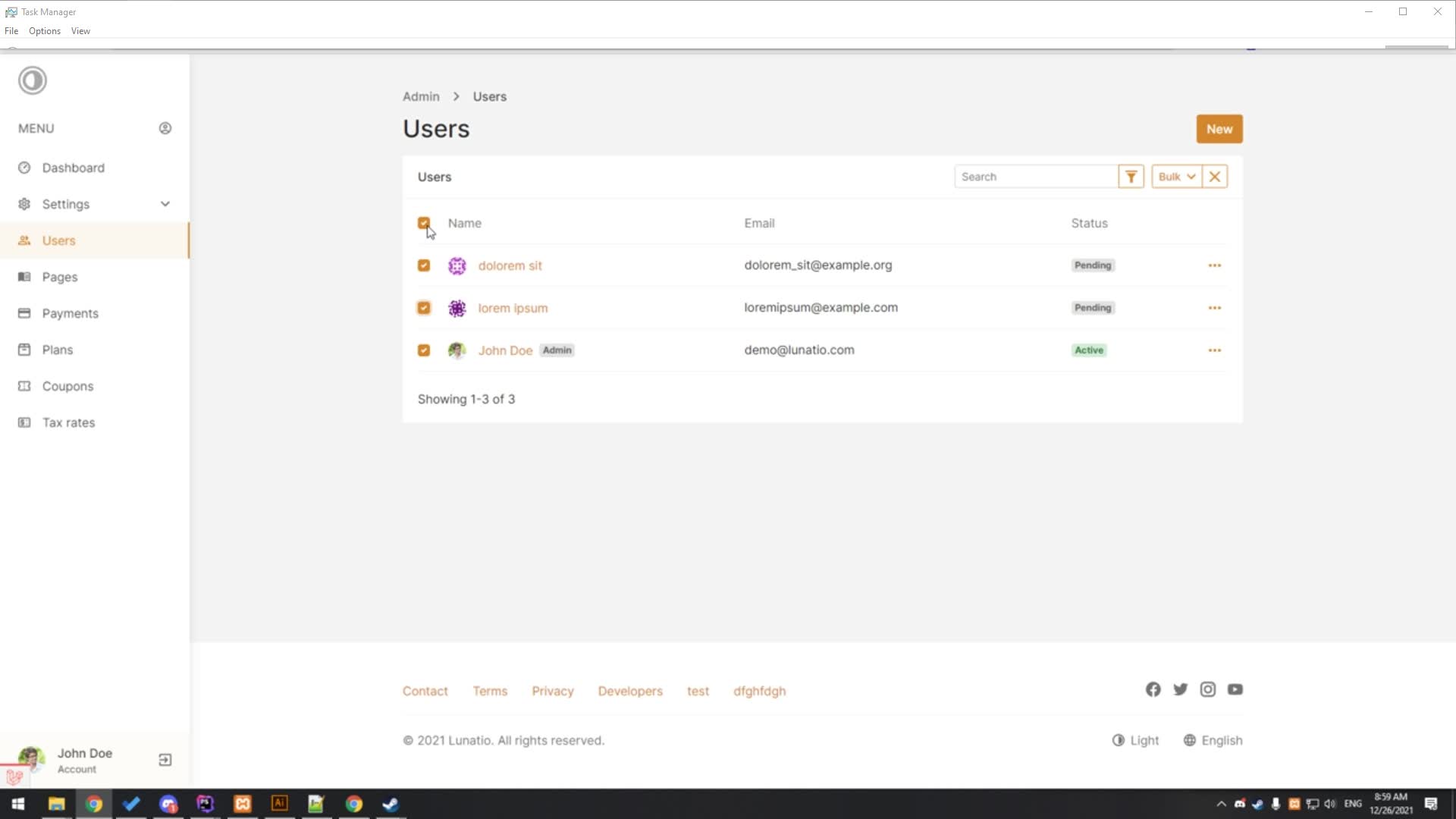Open Steam from the taskbar

pos(391,804)
